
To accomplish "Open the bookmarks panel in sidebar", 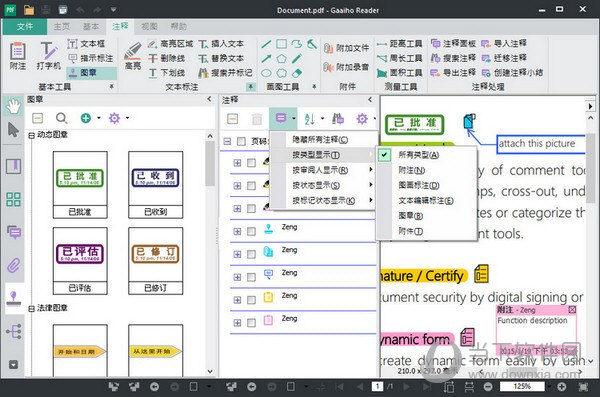I will click(13, 166).
